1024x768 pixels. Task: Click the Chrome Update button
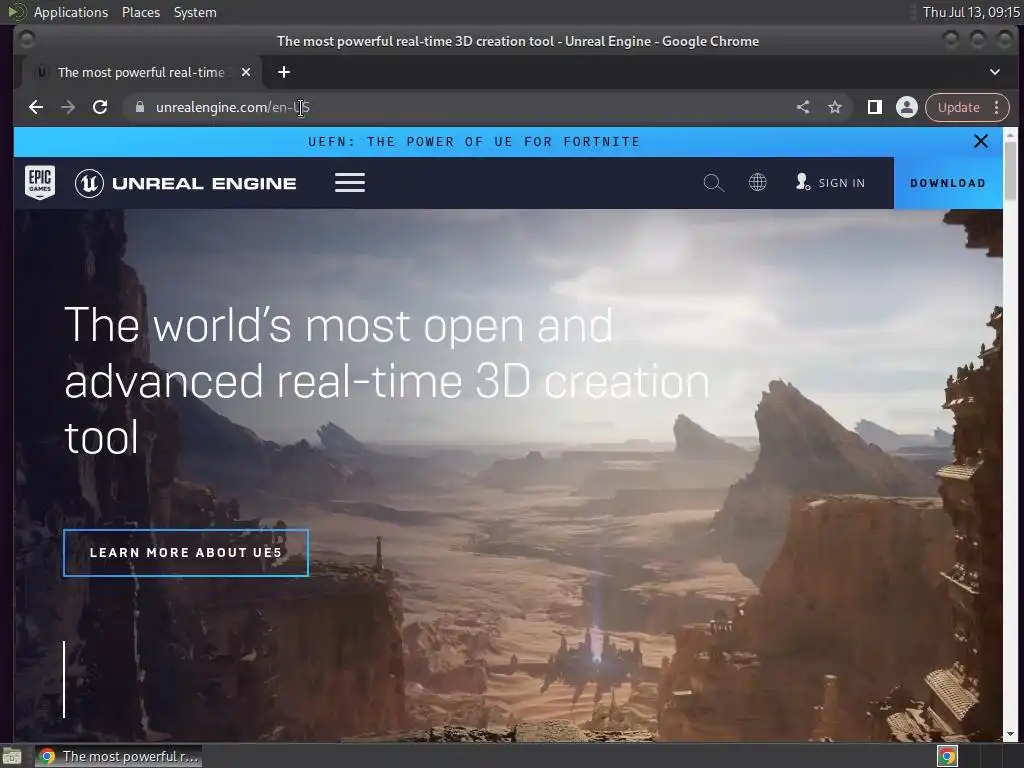point(958,107)
